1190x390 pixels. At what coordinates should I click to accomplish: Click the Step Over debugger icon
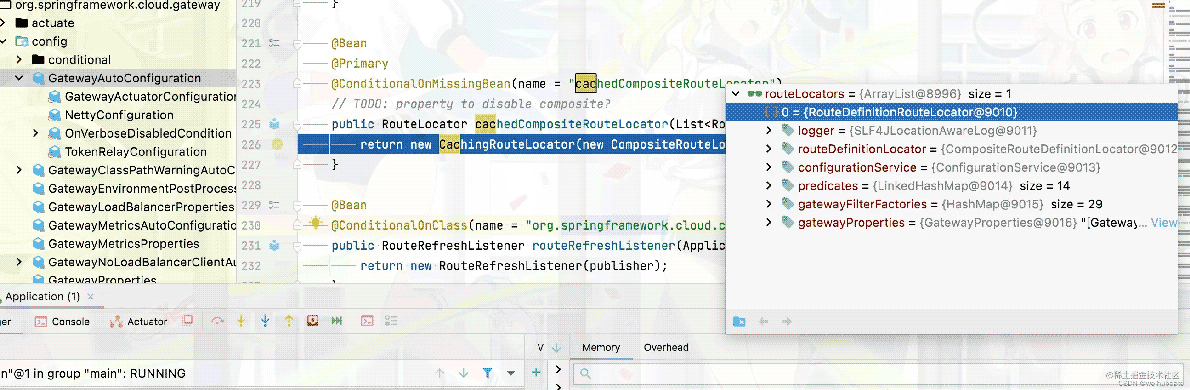coord(218,321)
